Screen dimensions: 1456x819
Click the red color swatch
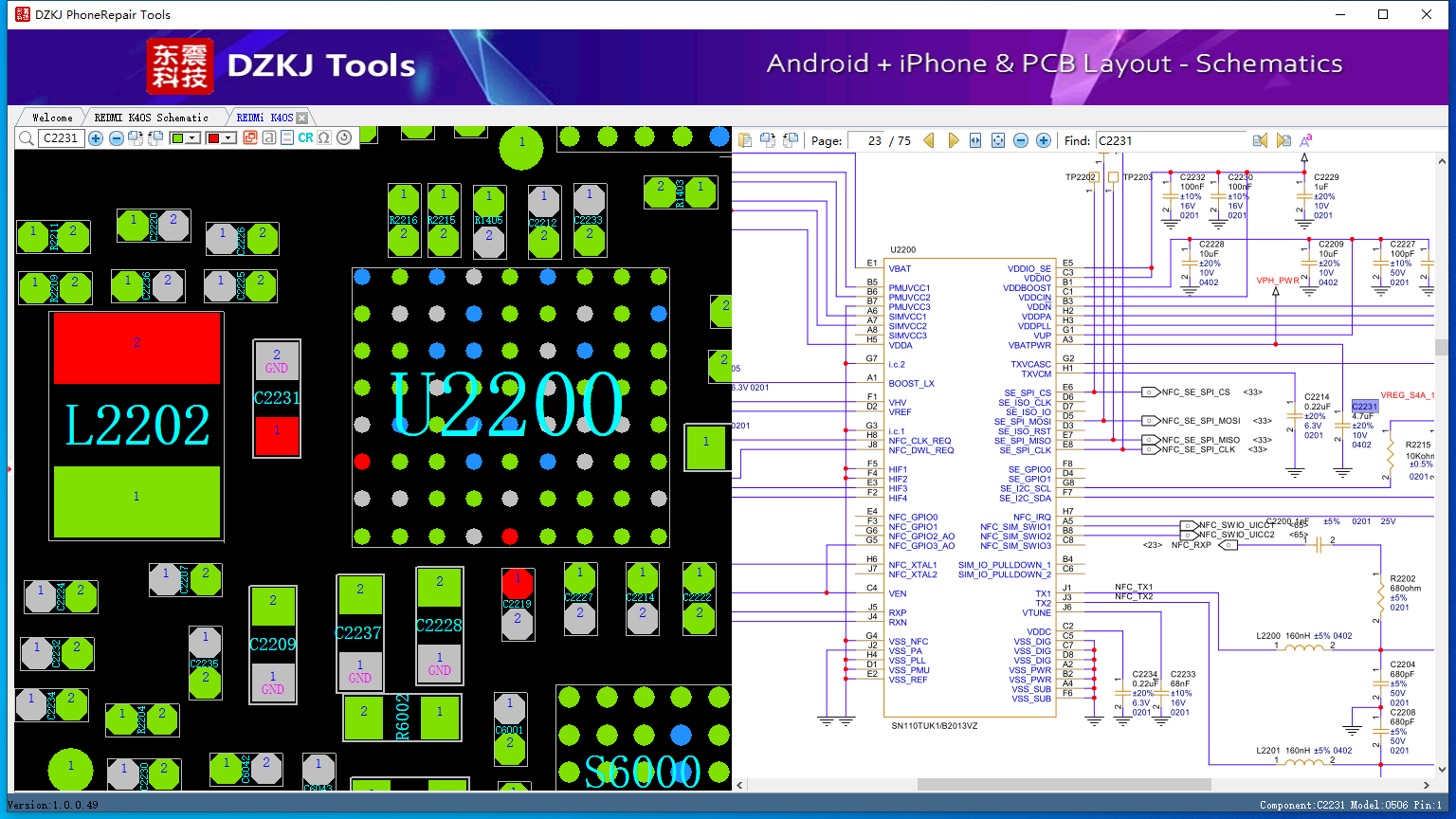tap(213, 138)
